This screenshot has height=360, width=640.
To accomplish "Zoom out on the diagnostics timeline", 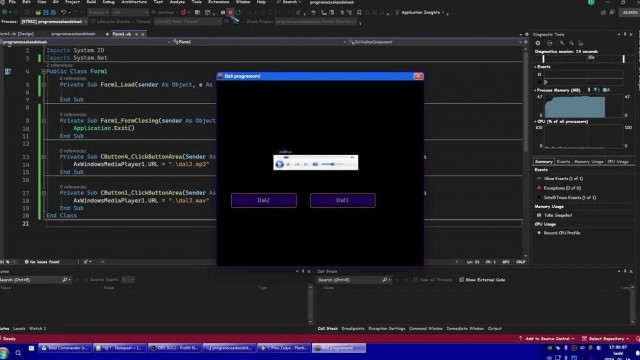I will pyautogui.click(x=571, y=43).
